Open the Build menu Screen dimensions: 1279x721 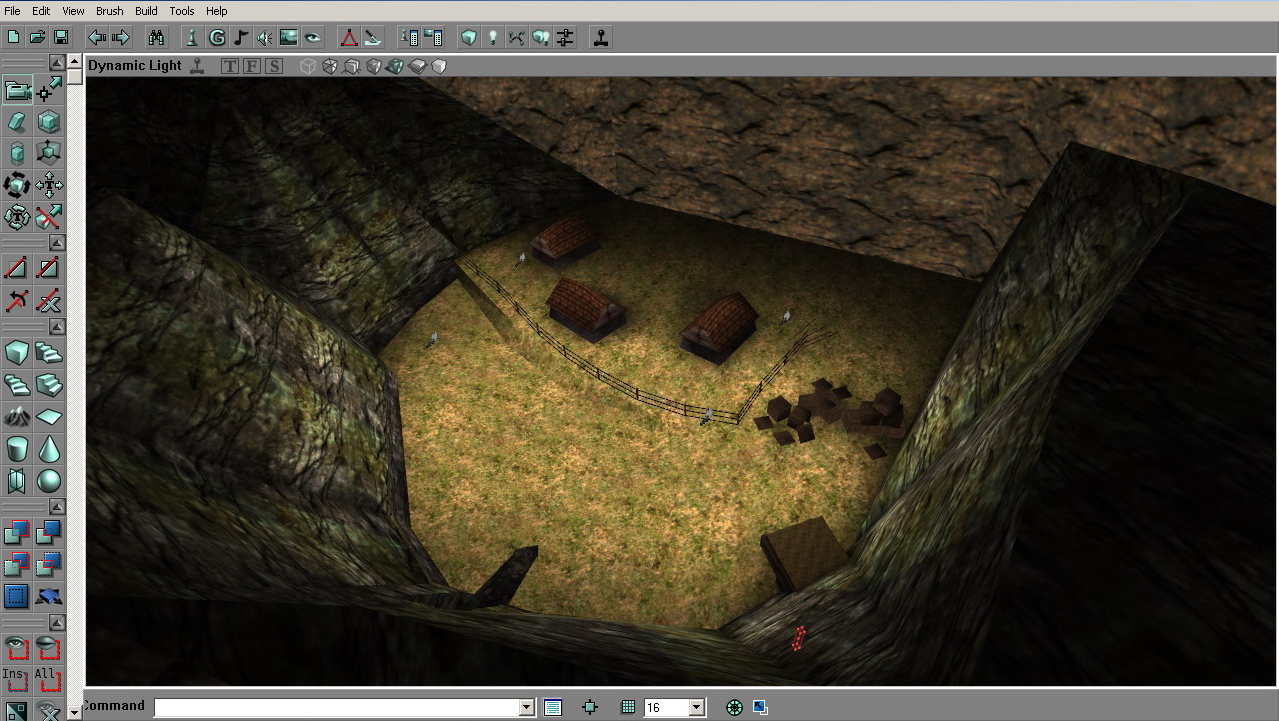pyautogui.click(x=146, y=11)
